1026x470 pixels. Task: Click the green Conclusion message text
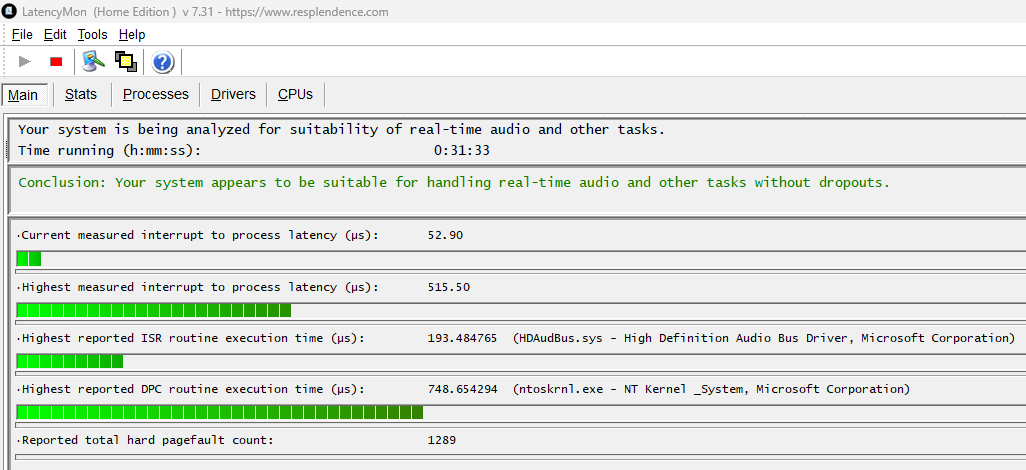454,183
